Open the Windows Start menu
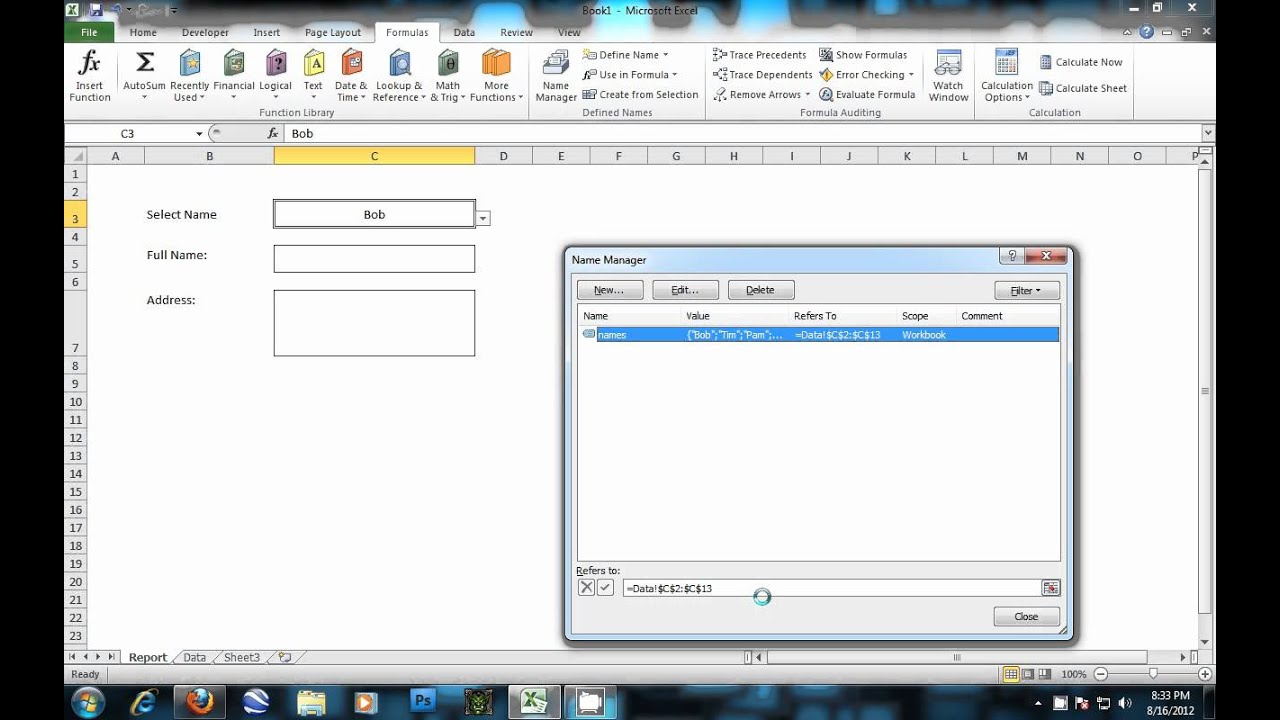1280x720 pixels. tap(87, 702)
